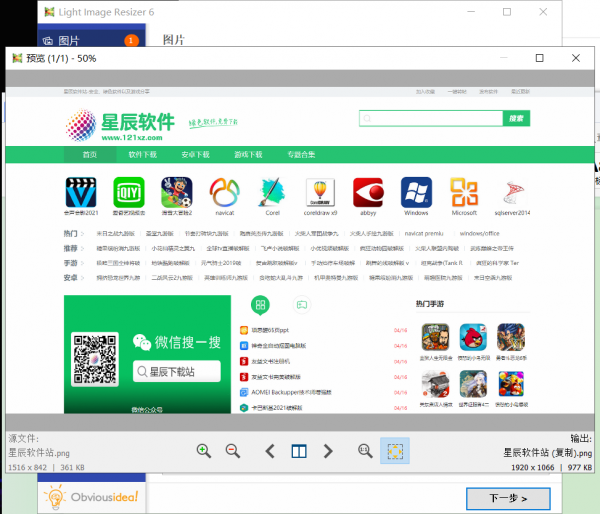Toggle fit-to-window preview mode
600x514 pixels.
click(x=395, y=451)
